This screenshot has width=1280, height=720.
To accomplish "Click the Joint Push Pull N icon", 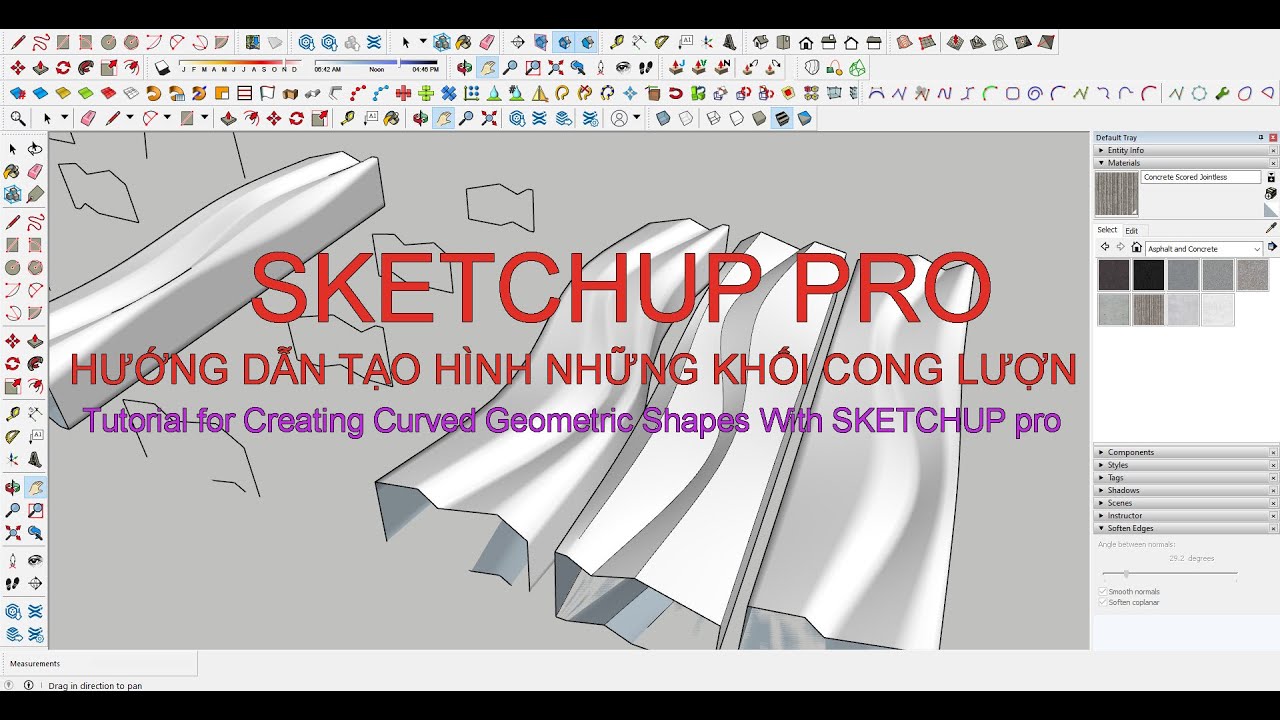I will (722, 67).
